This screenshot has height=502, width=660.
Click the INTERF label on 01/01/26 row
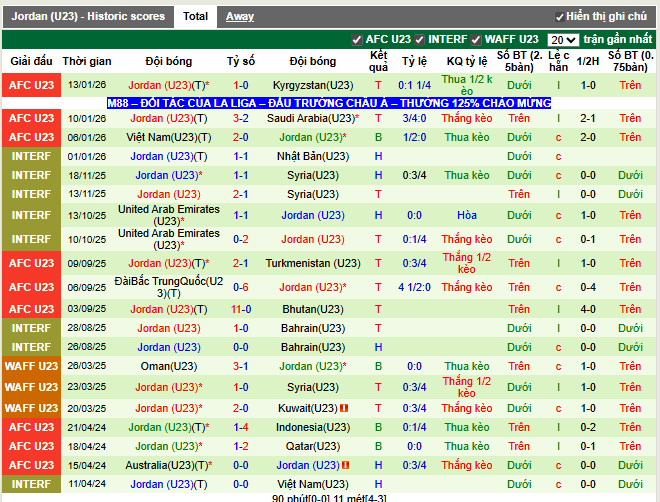[32, 157]
